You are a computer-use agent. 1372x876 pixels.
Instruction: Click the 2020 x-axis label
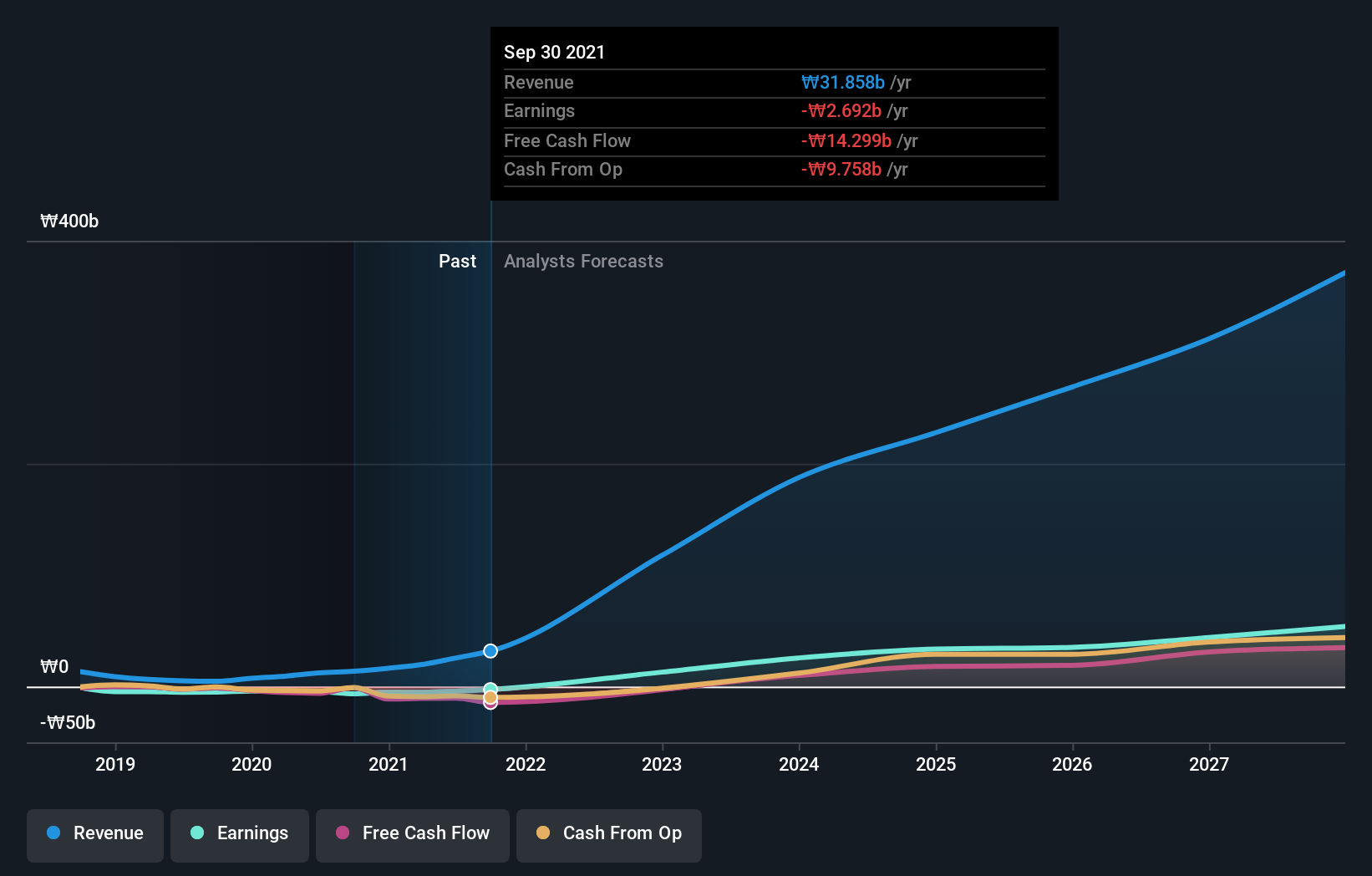[x=252, y=764]
